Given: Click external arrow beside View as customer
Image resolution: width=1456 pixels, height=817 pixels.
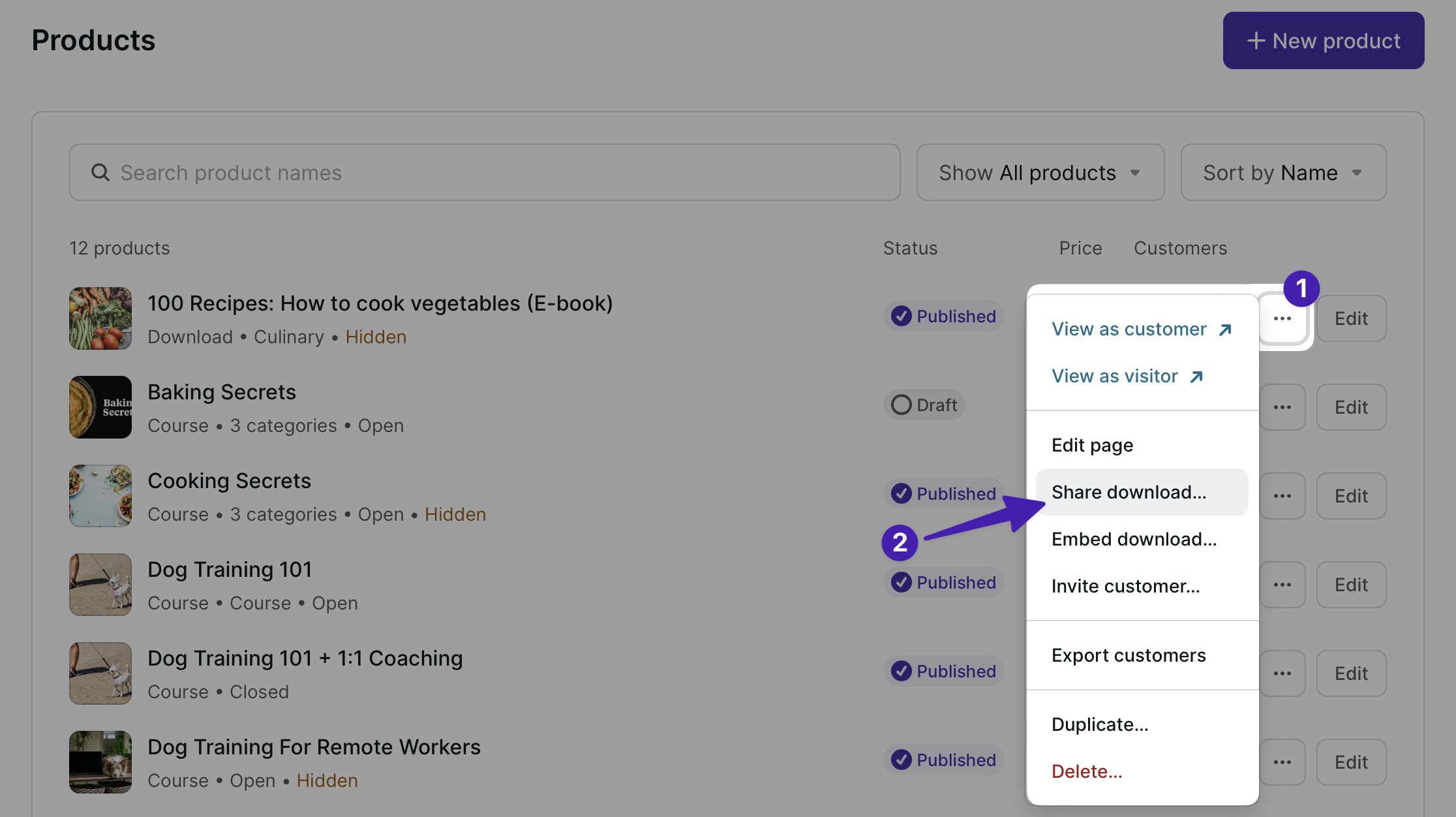Looking at the screenshot, I should 1225,330.
